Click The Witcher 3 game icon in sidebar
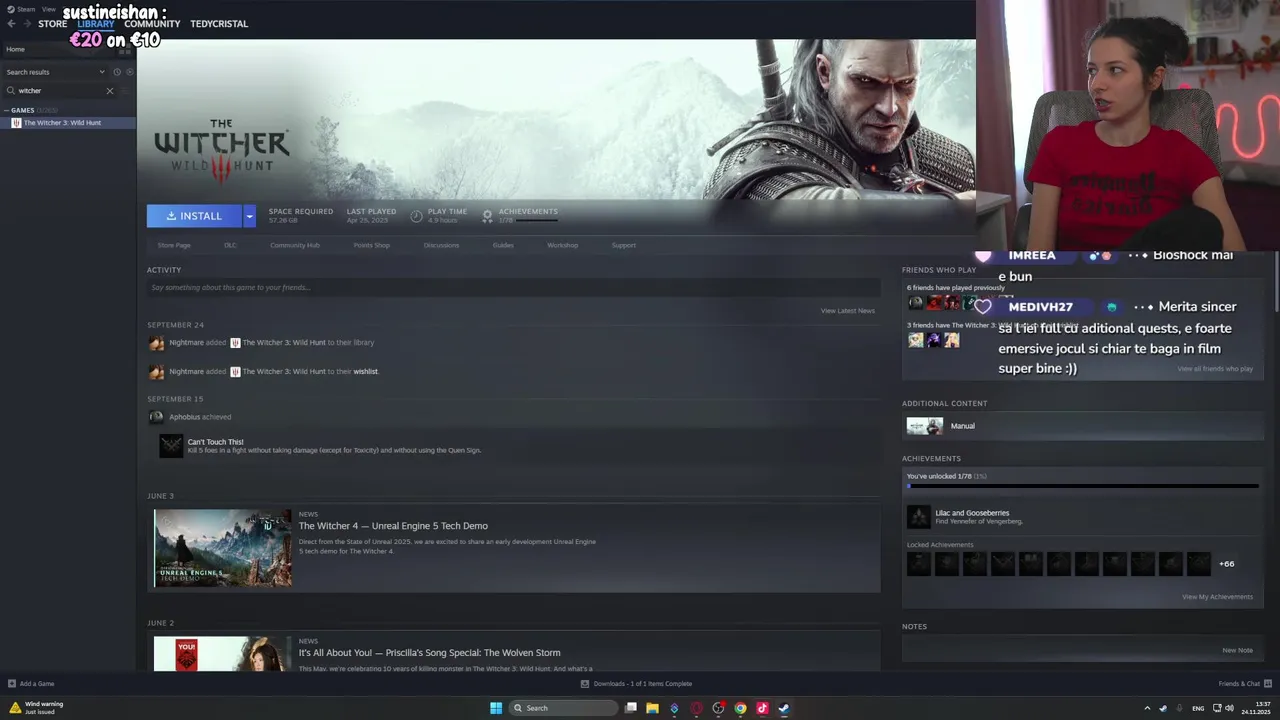The image size is (1280, 720). click(x=16, y=123)
